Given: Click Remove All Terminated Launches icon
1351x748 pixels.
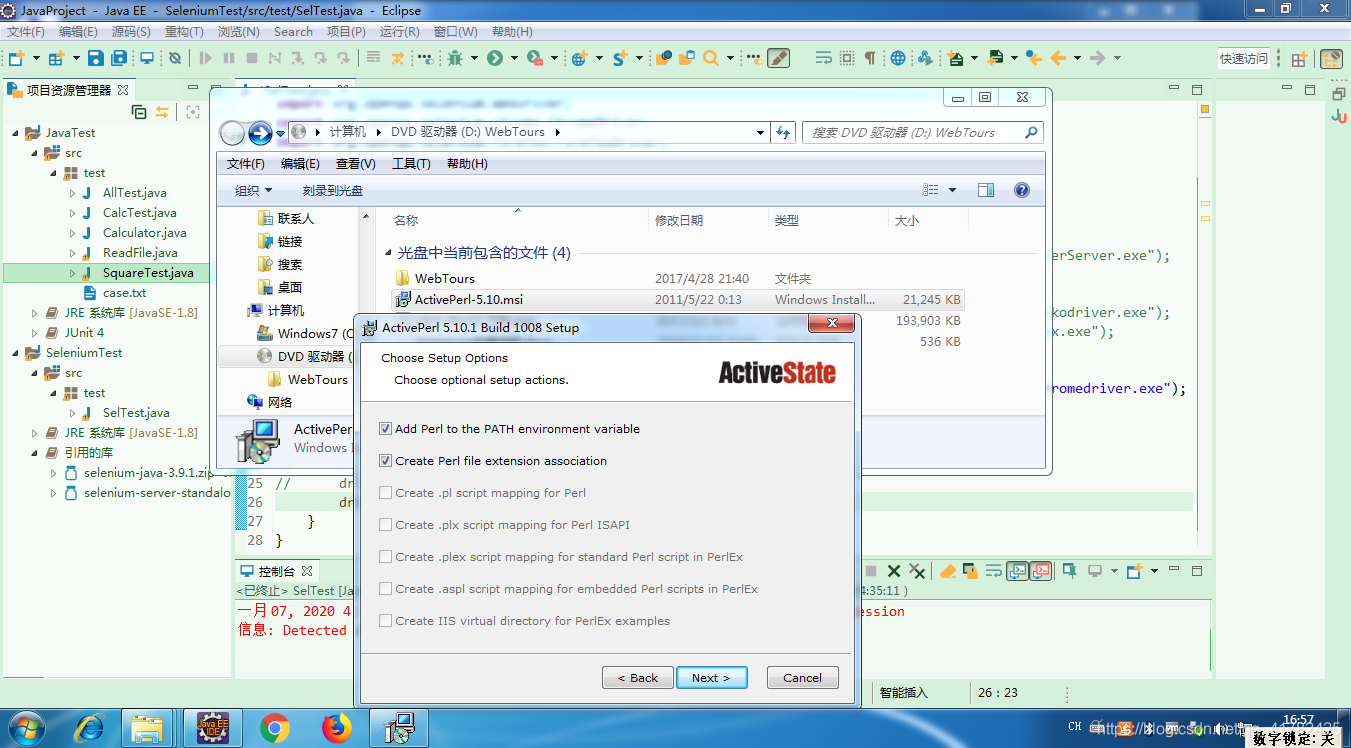Looking at the screenshot, I should point(916,571).
